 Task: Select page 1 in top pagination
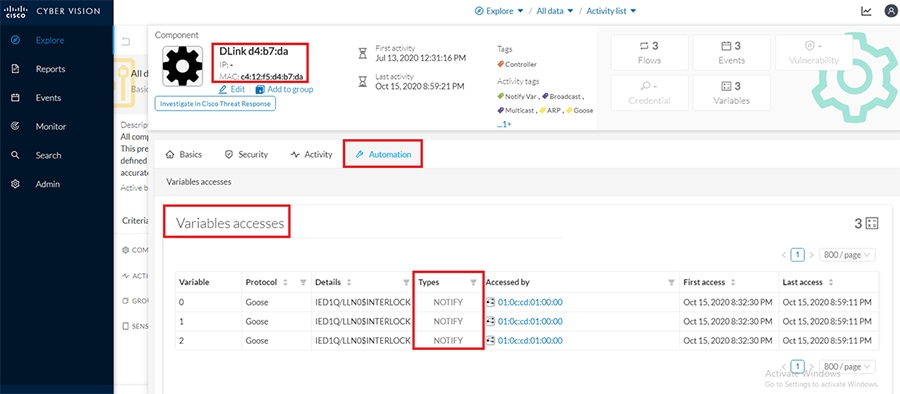coord(797,254)
